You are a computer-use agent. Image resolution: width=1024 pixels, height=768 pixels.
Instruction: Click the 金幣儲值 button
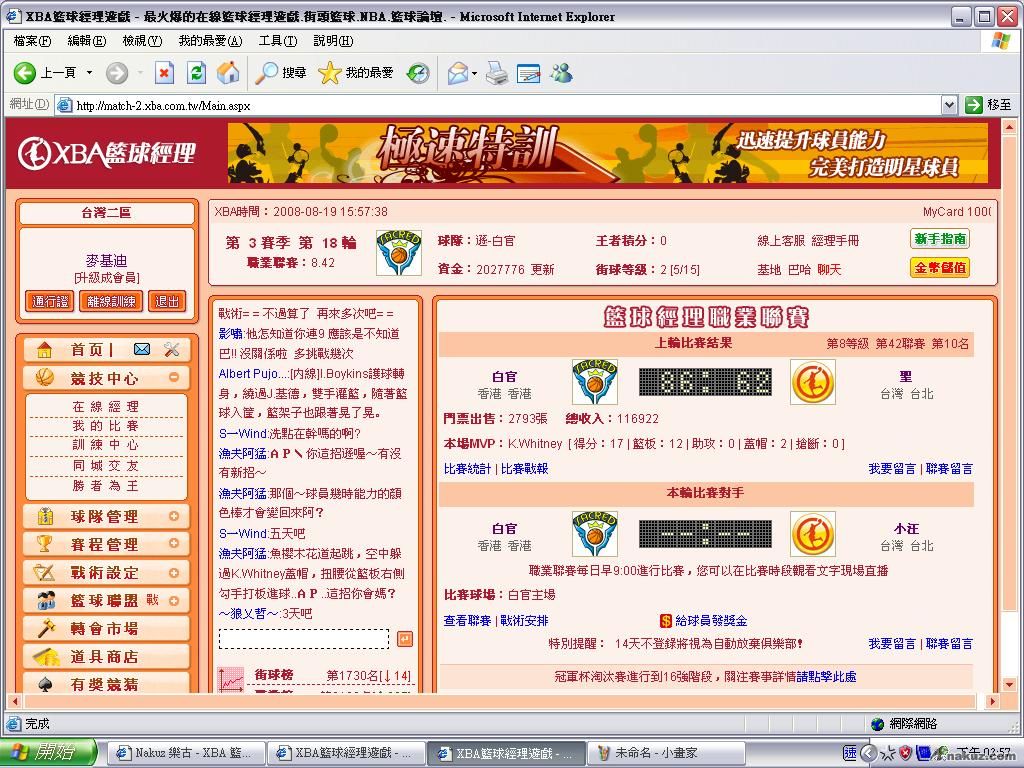940,268
